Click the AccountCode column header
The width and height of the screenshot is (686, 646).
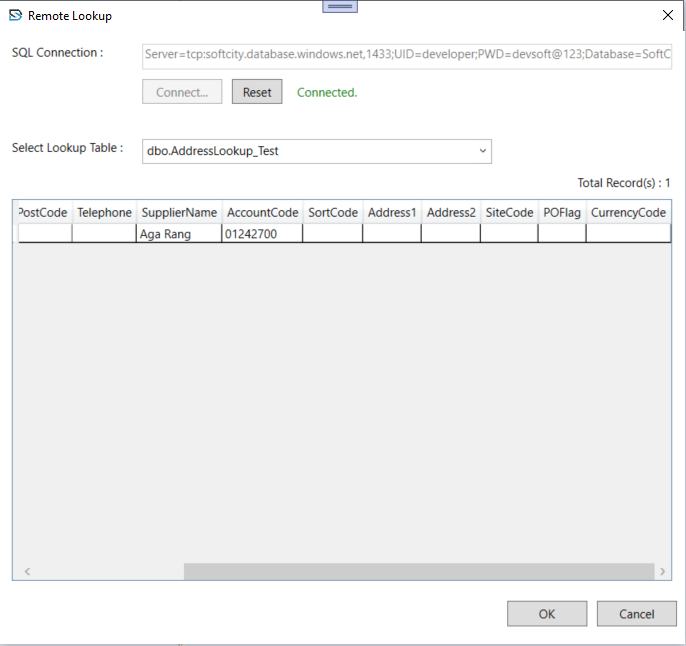coord(262,213)
